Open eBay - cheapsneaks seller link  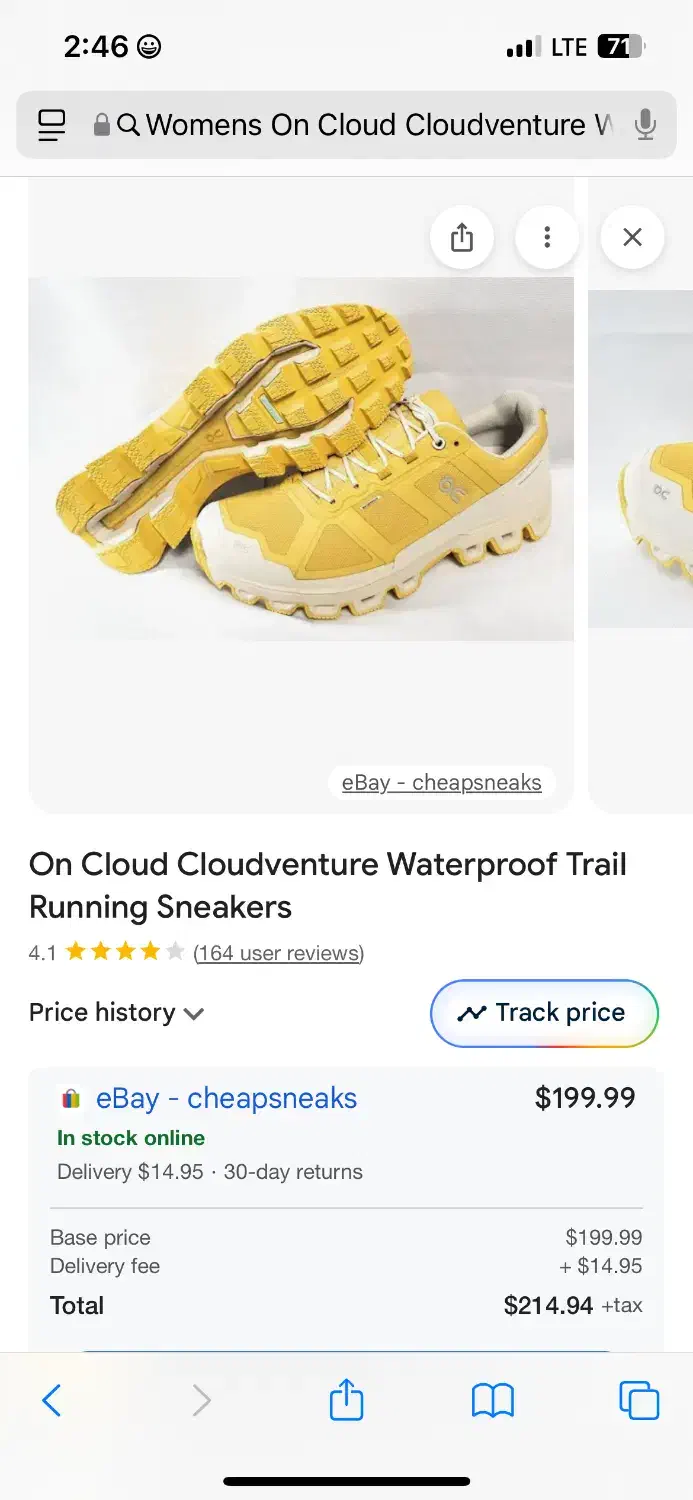(226, 1098)
